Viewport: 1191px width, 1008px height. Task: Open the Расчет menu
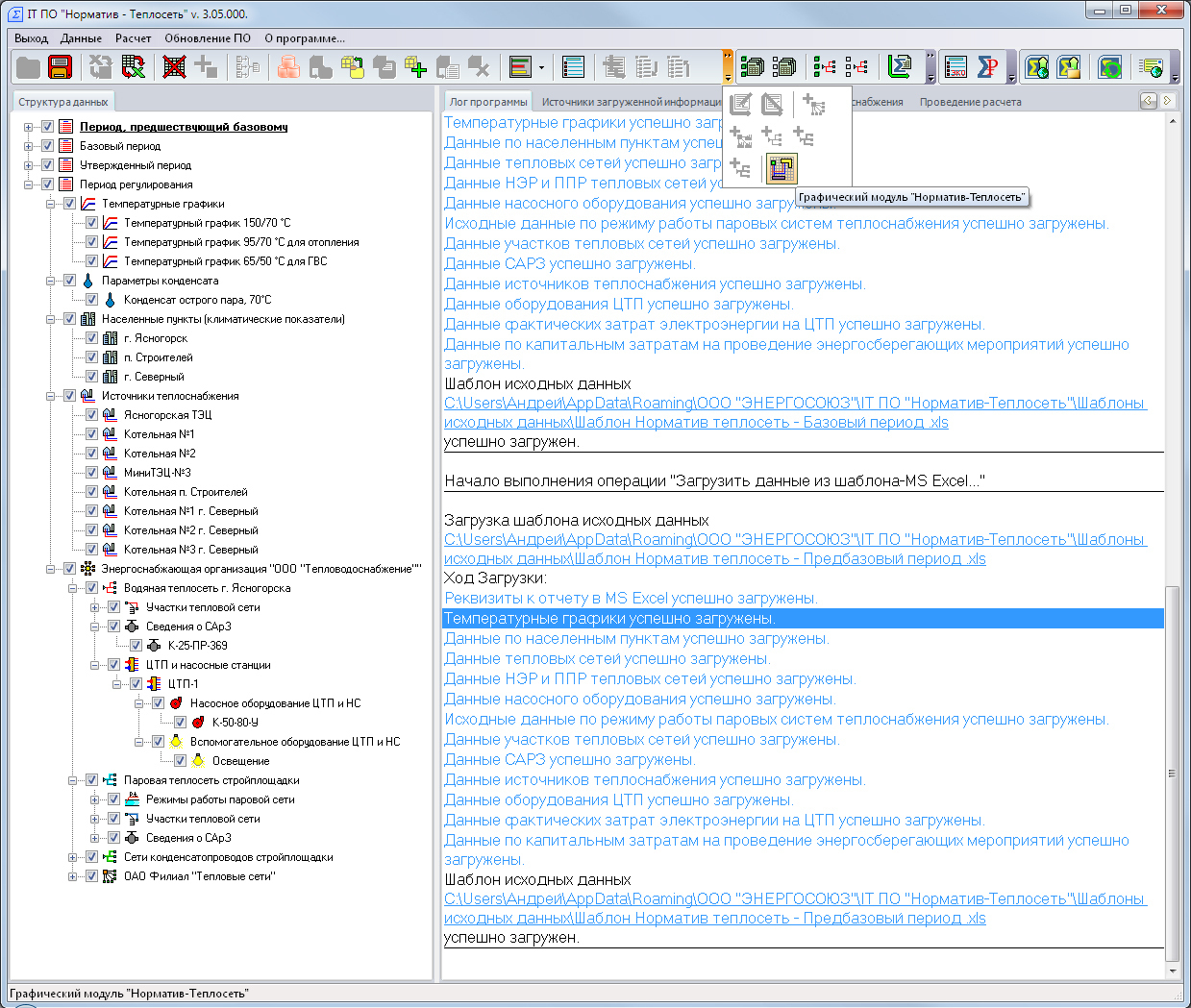[133, 38]
